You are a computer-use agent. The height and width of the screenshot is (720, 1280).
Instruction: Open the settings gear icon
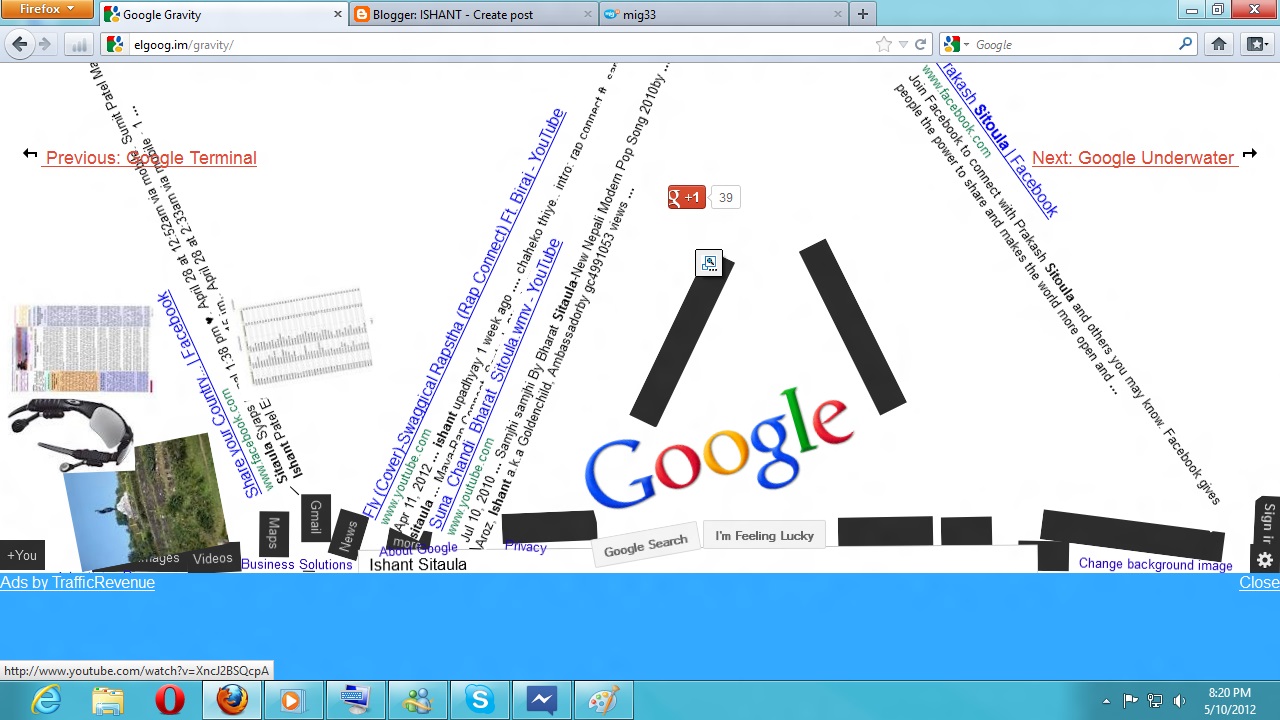1265,559
